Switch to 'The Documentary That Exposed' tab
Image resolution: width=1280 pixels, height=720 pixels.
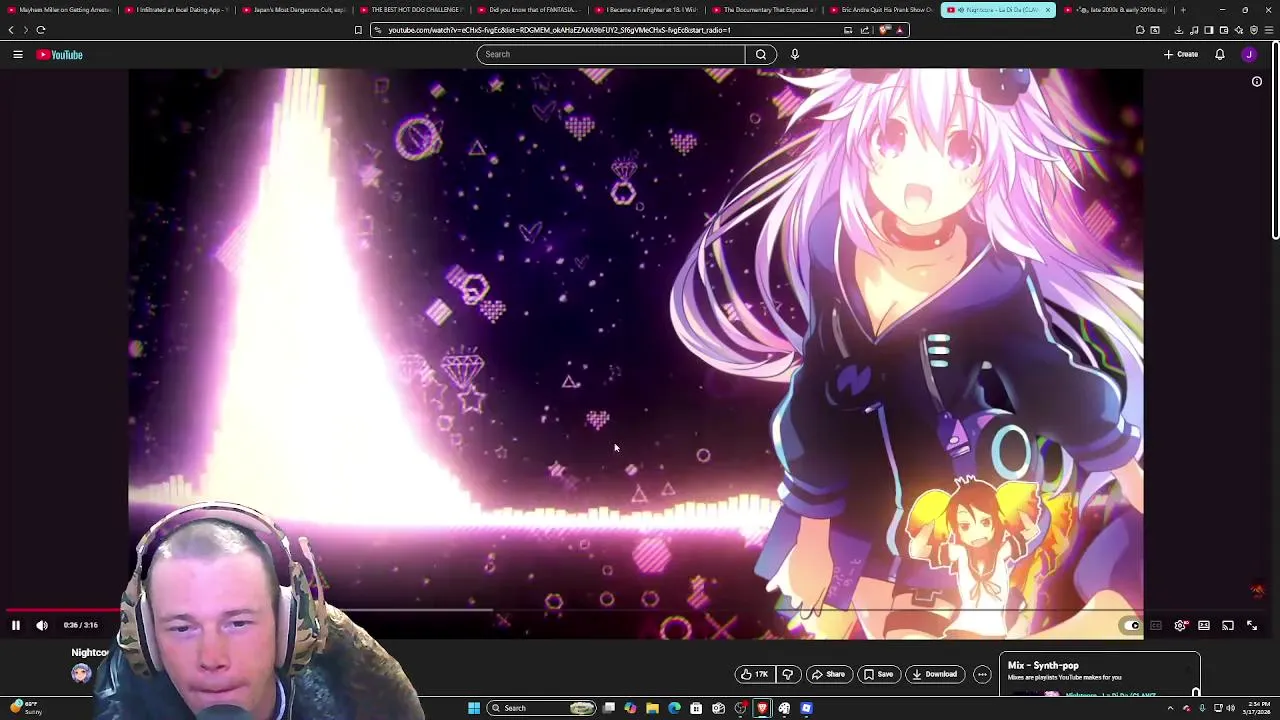[x=762, y=10]
